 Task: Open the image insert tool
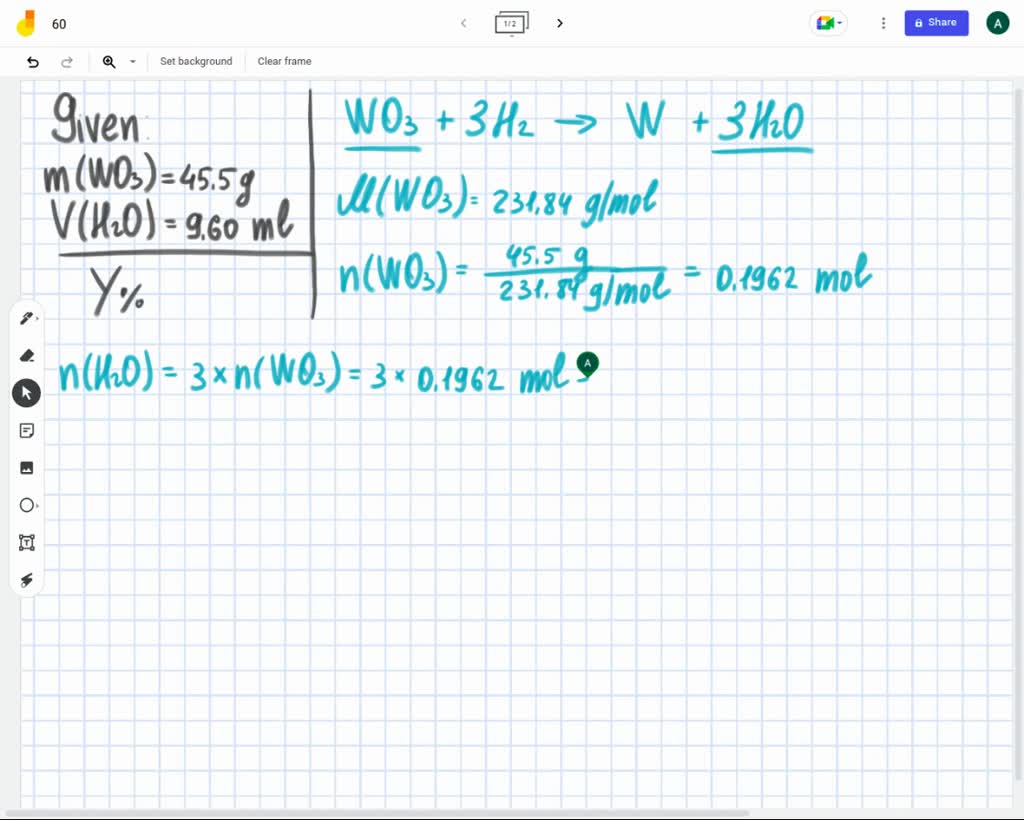click(x=27, y=467)
